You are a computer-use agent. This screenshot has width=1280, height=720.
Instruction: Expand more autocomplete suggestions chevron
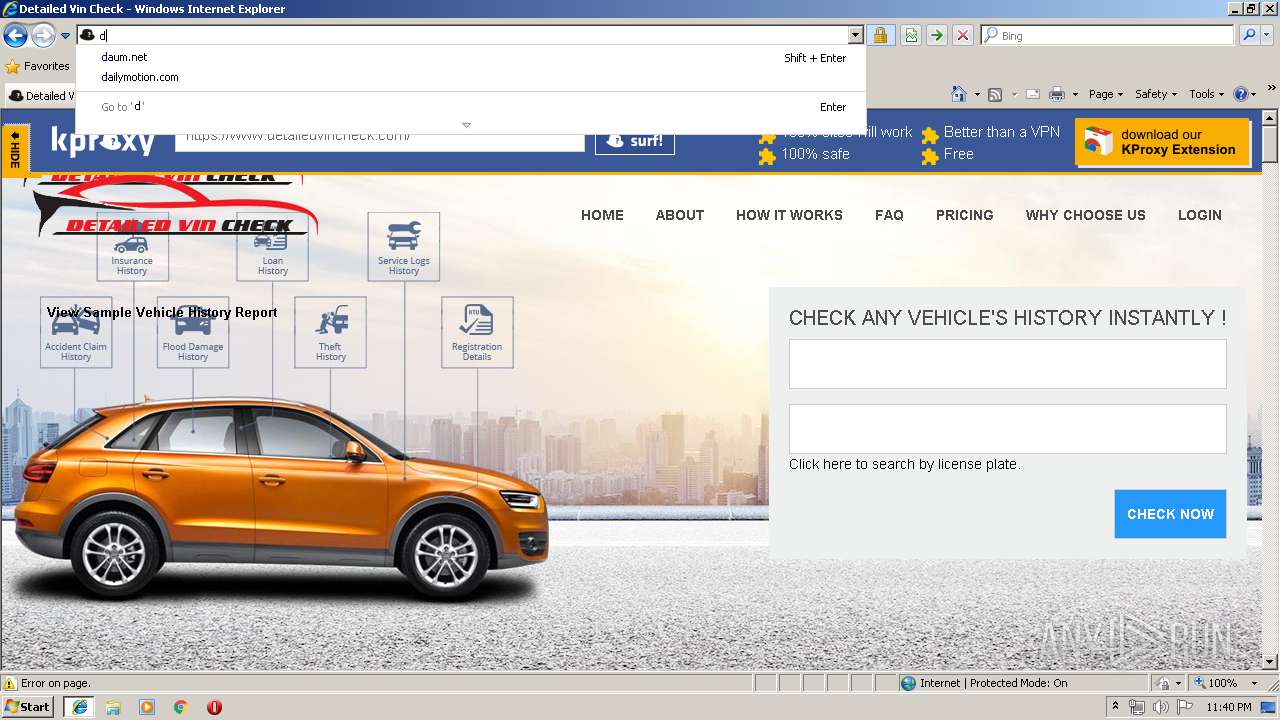(466, 125)
